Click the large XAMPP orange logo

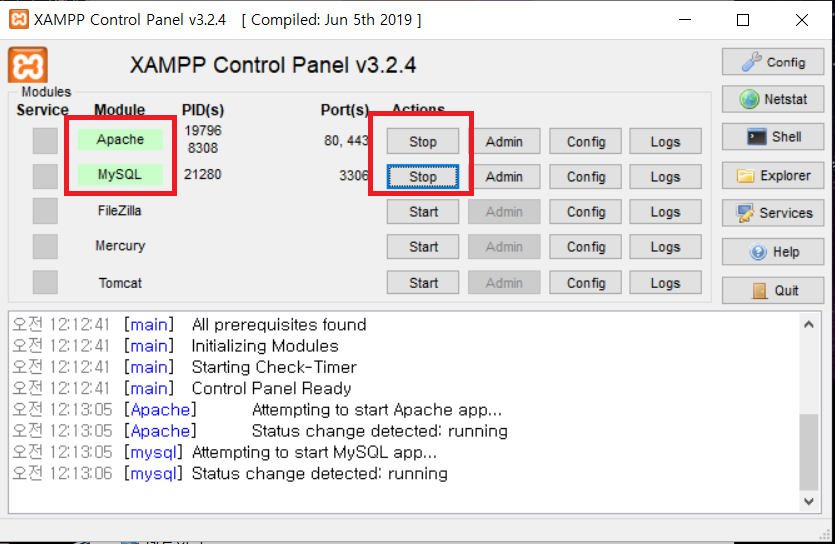coord(28,65)
